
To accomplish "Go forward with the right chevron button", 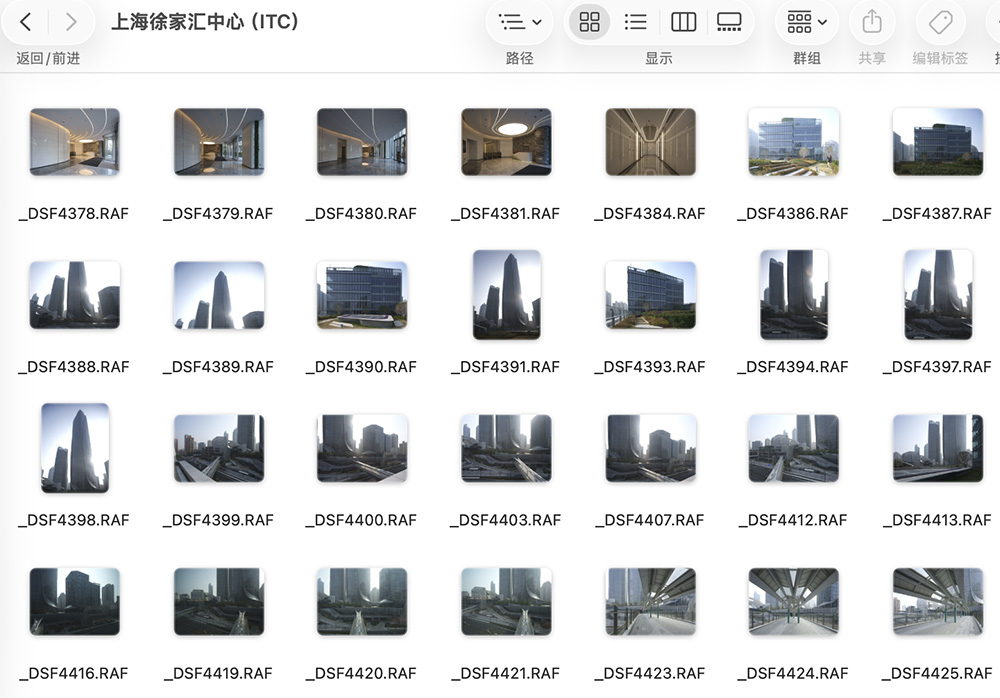I will pyautogui.click(x=71, y=22).
